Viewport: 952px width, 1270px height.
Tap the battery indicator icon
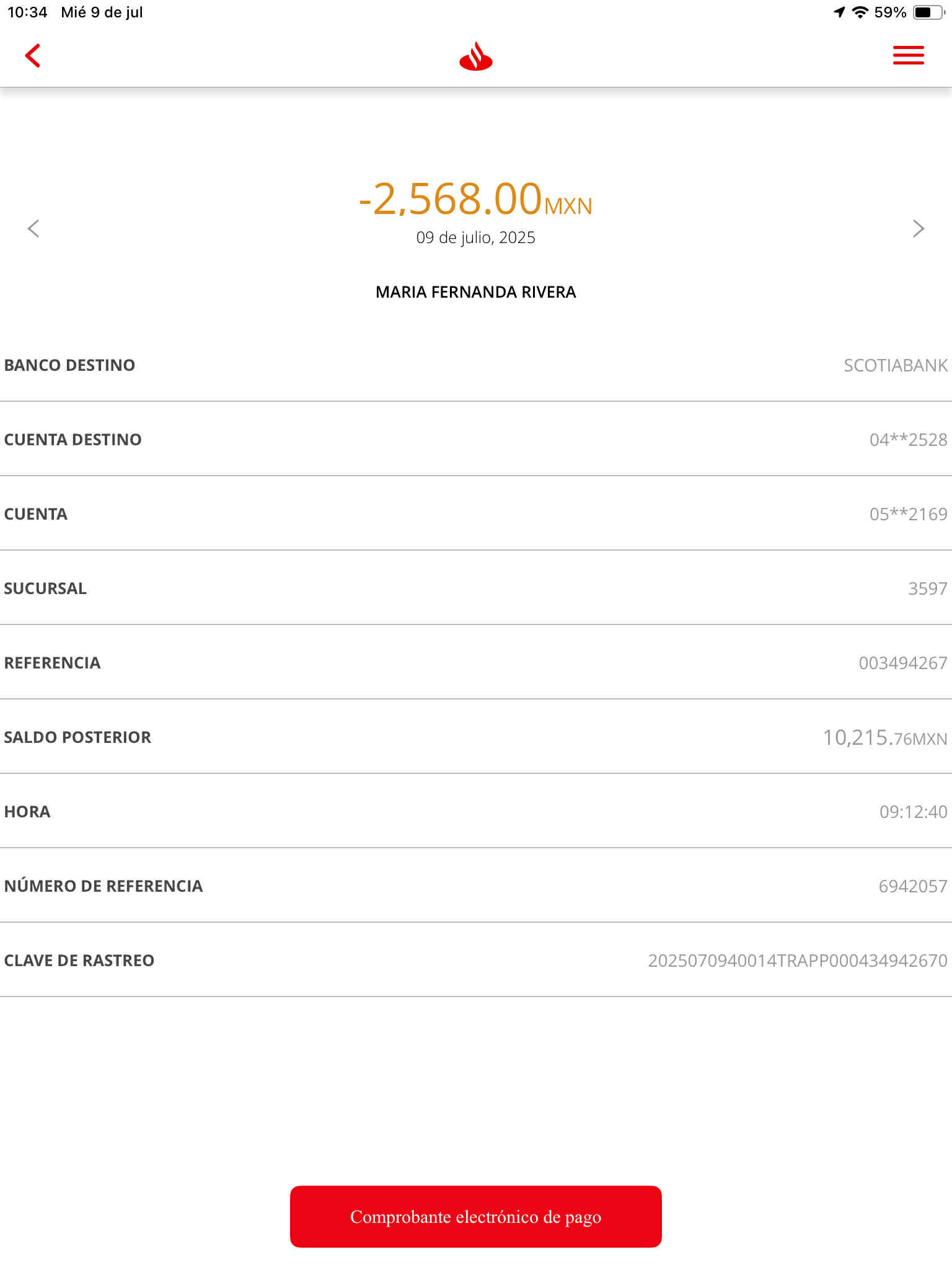pyautogui.click(x=928, y=12)
